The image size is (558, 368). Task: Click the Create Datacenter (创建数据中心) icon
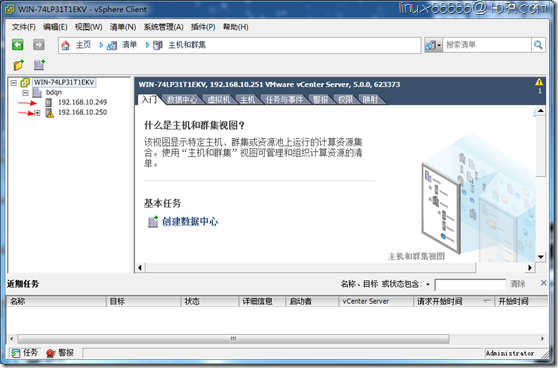153,222
